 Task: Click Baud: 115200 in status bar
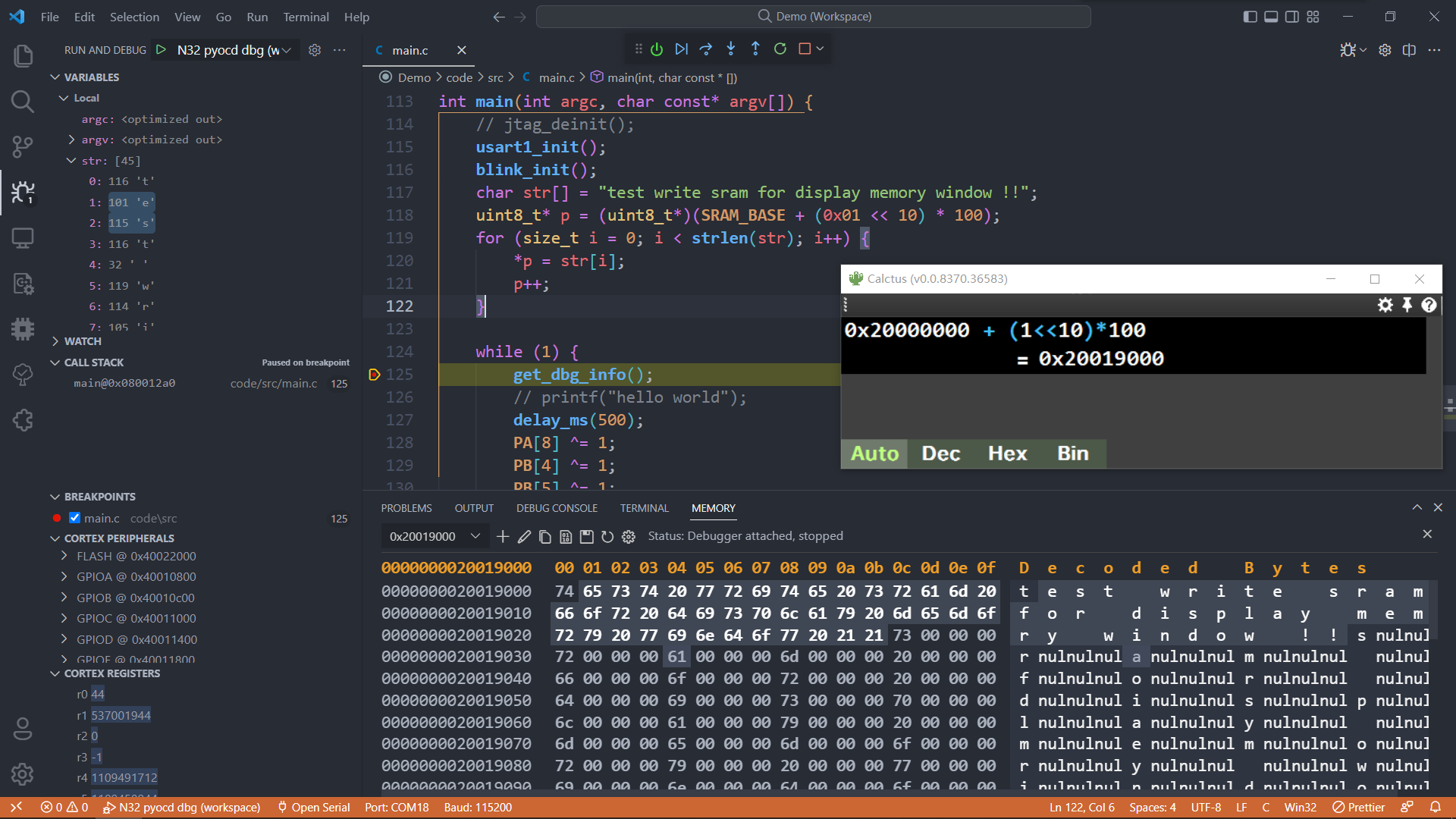tap(478, 808)
